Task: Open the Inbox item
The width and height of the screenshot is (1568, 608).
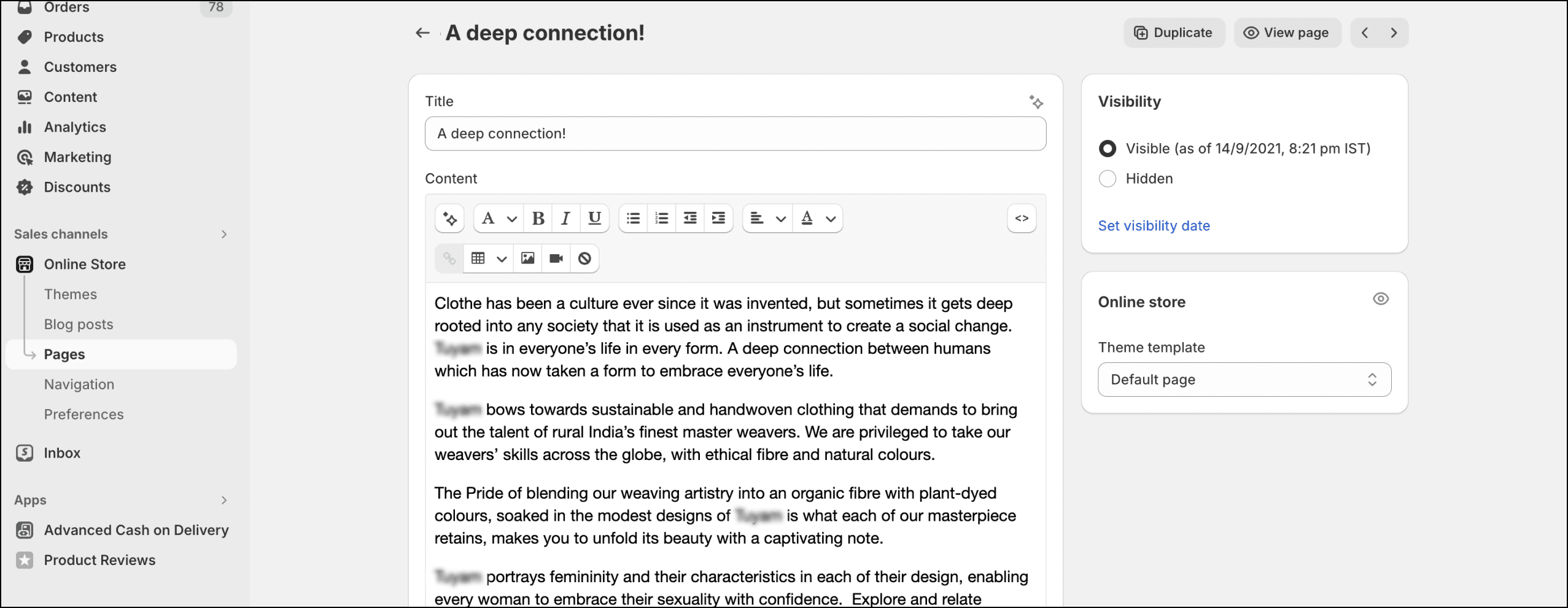Action: tap(62, 453)
